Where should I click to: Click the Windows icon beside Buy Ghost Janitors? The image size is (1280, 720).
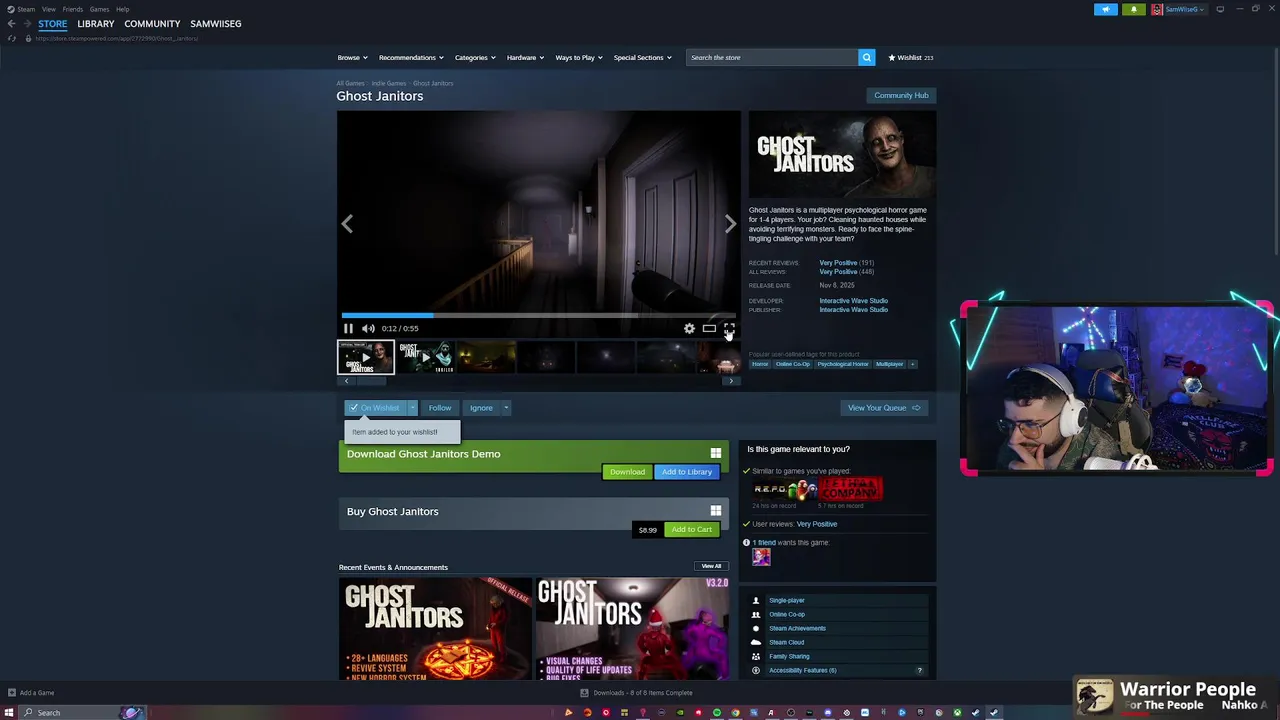pos(715,511)
